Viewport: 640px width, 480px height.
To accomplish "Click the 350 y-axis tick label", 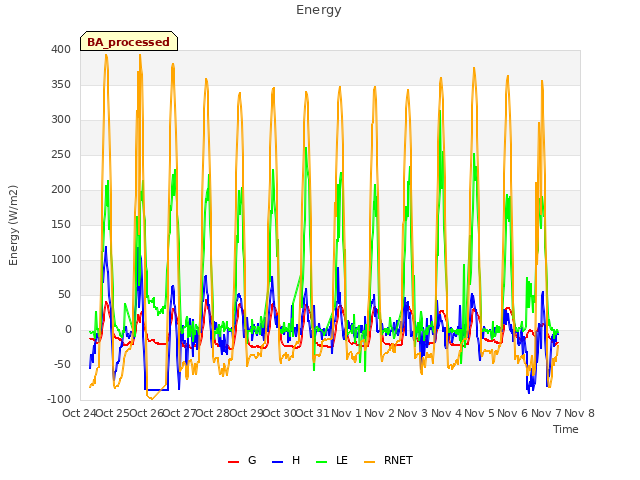I will (x=61, y=84).
